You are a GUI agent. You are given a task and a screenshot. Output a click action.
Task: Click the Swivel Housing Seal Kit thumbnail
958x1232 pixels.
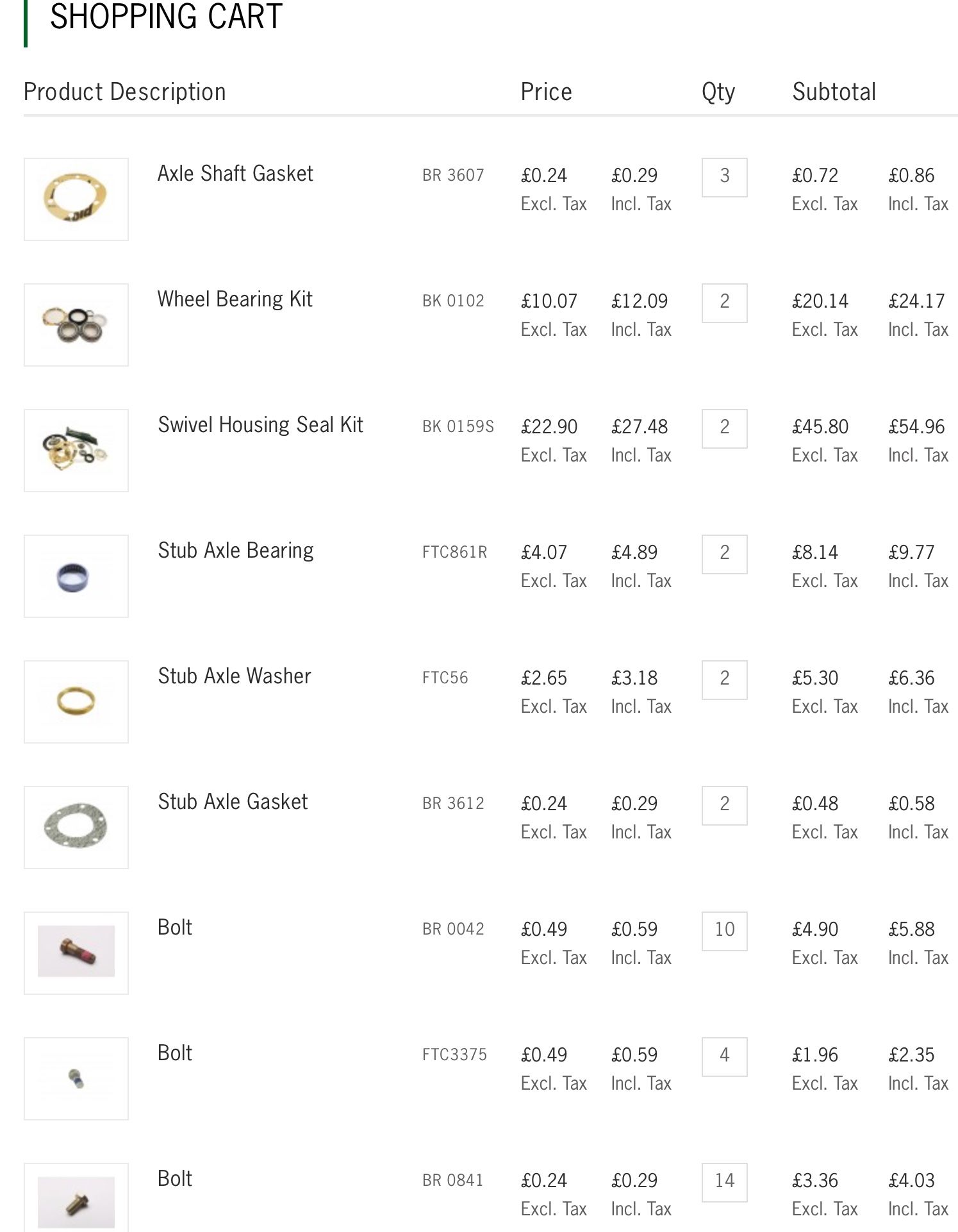point(76,451)
